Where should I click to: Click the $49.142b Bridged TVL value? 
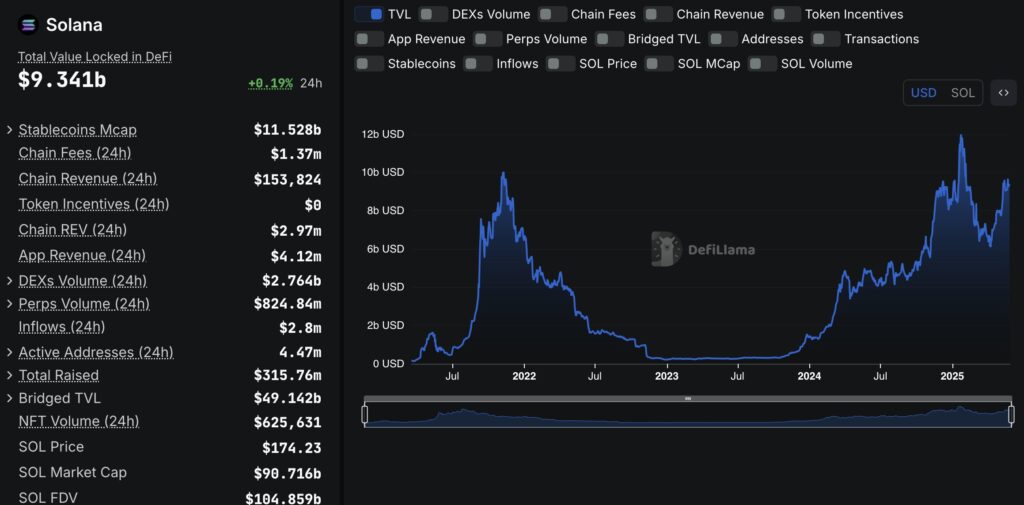(x=287, y=398)
